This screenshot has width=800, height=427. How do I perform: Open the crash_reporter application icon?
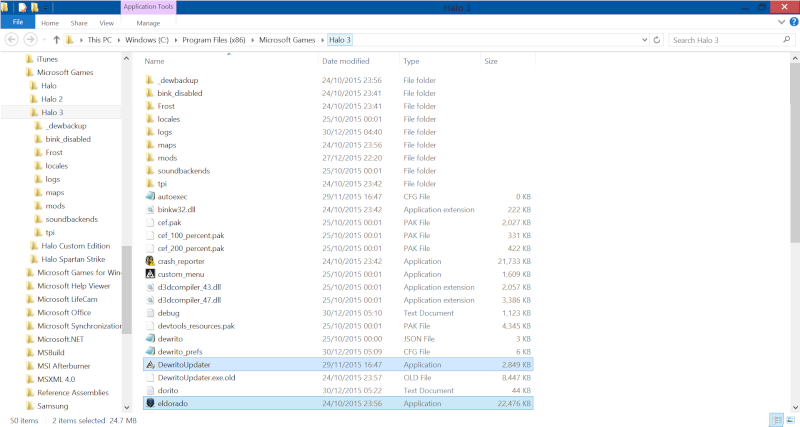[x=150, y=261]
